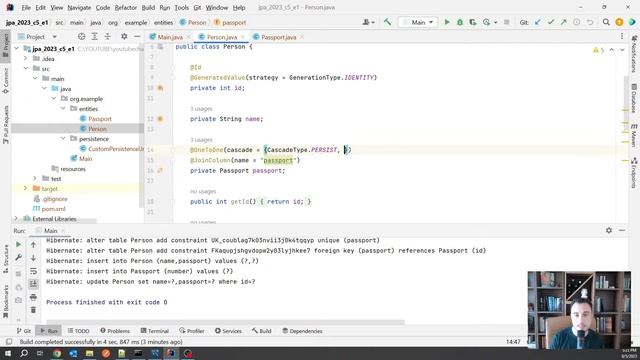This screenshot has width=640, height=360.
Task: Expand the test folder
Action: pyautogui.click(x=36, y=179)
